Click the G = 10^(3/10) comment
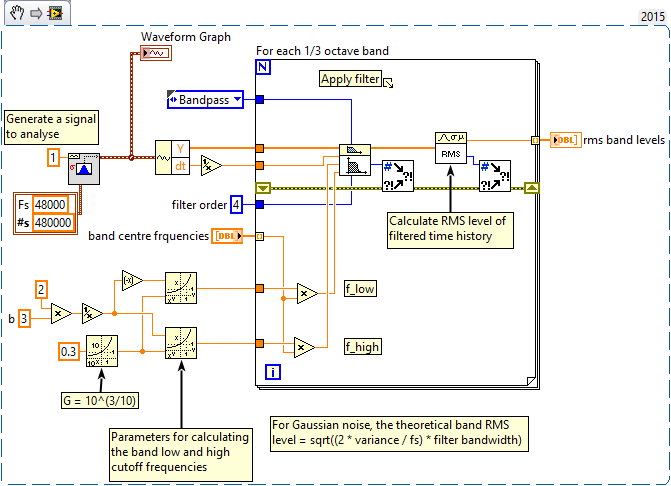The image size is (671, 486). [100, 400]
